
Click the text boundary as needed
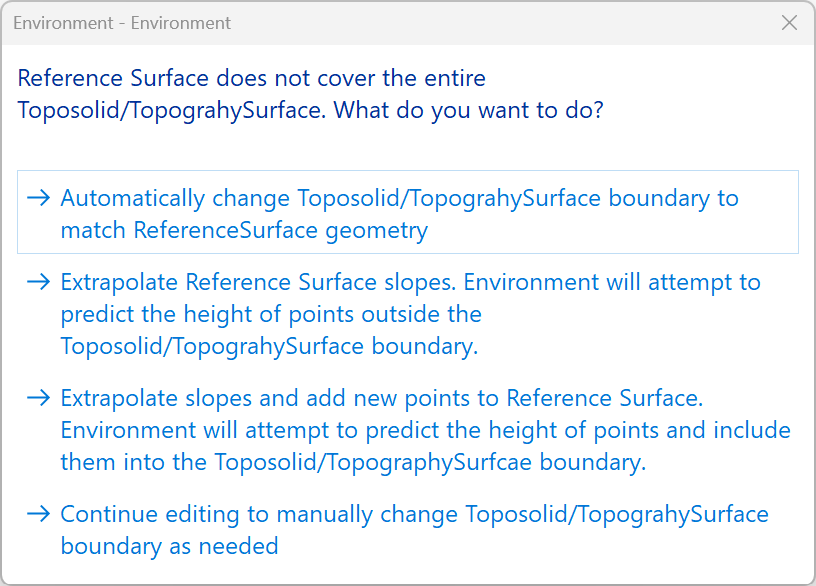169,546
